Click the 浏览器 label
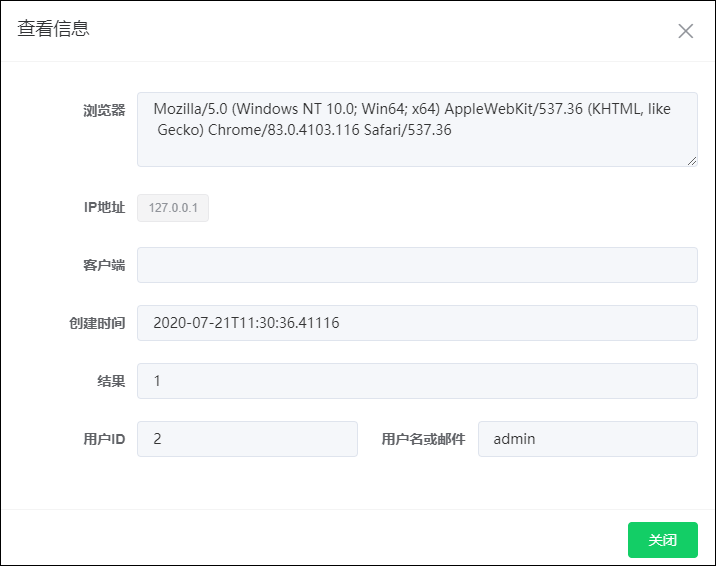 point(104,110)
